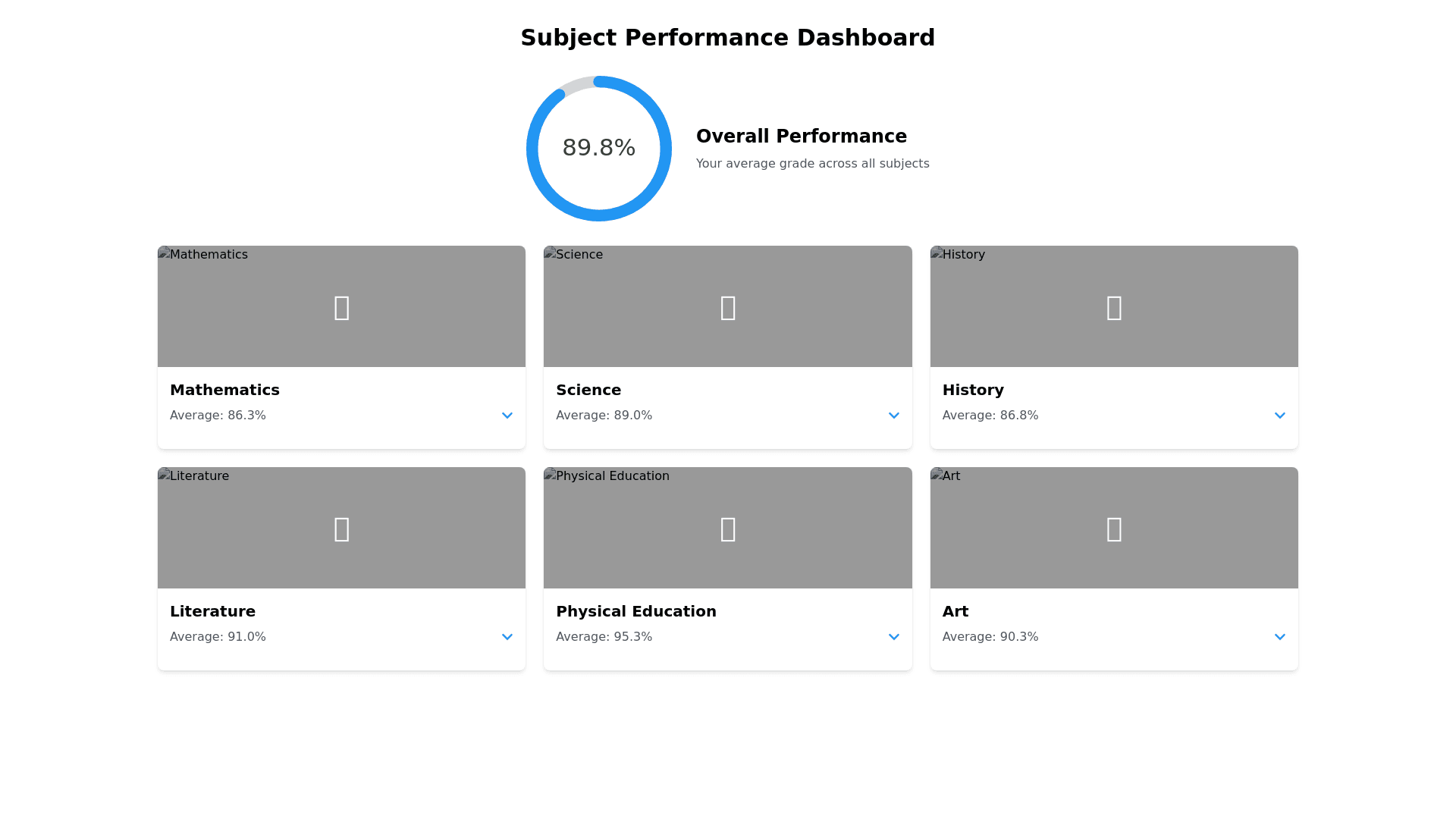
Task: Click the Science average 89.0% text
Action: point(604,416)
